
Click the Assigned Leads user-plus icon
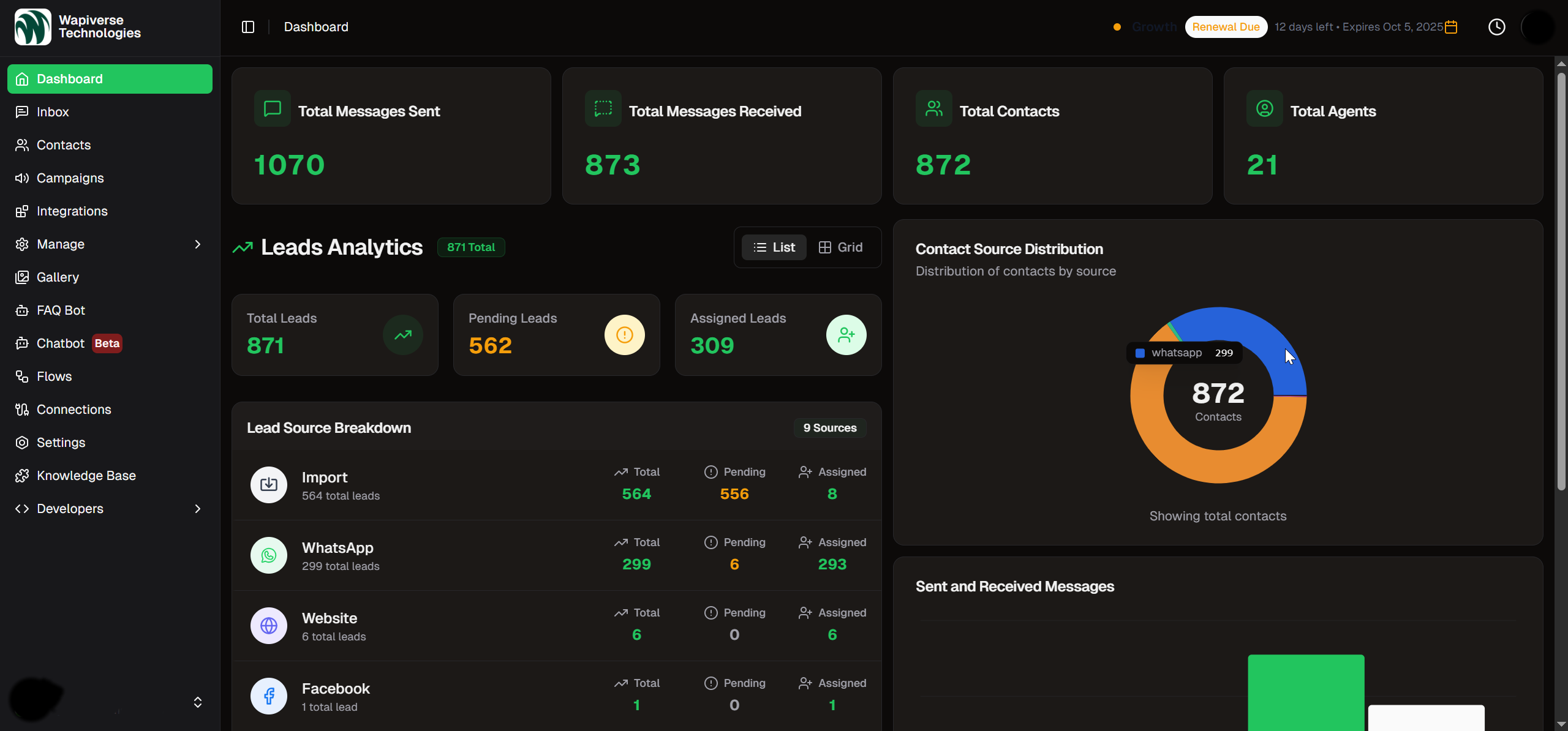[846, 335]
